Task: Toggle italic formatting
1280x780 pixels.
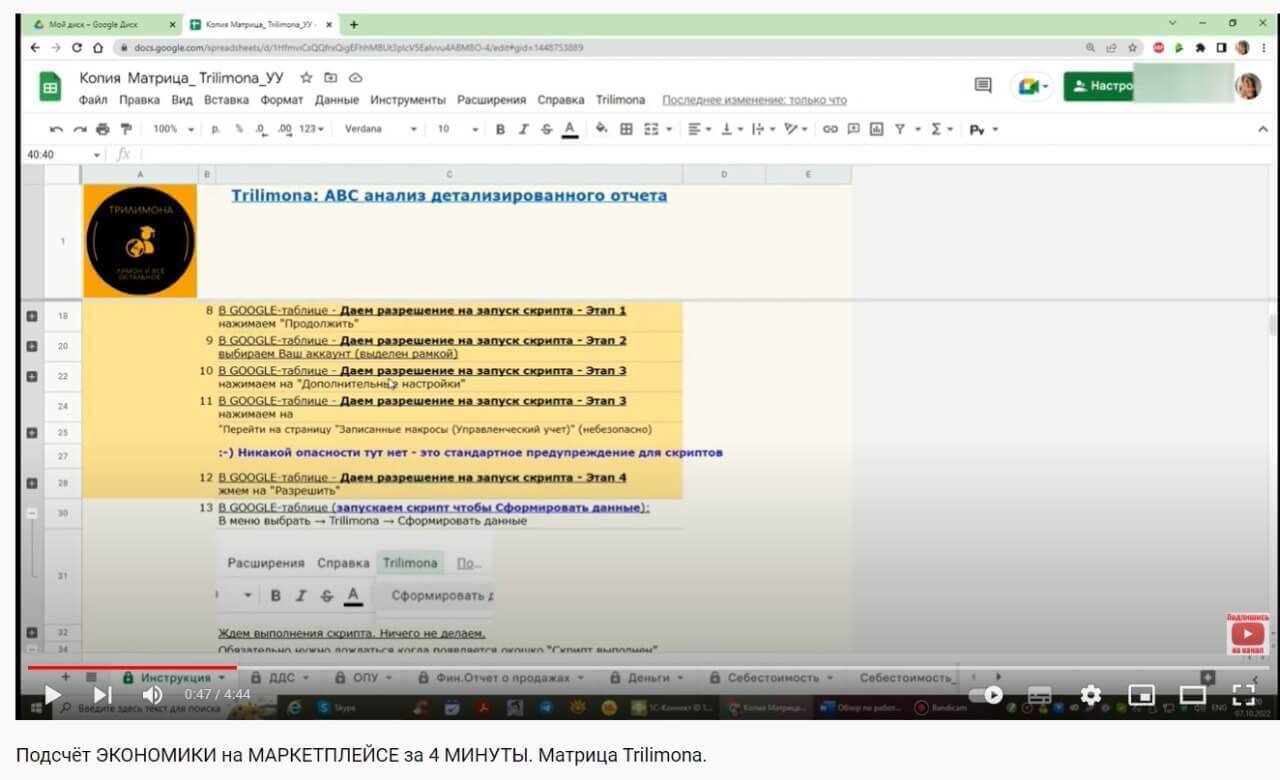Action: click(x=523, y=129)
